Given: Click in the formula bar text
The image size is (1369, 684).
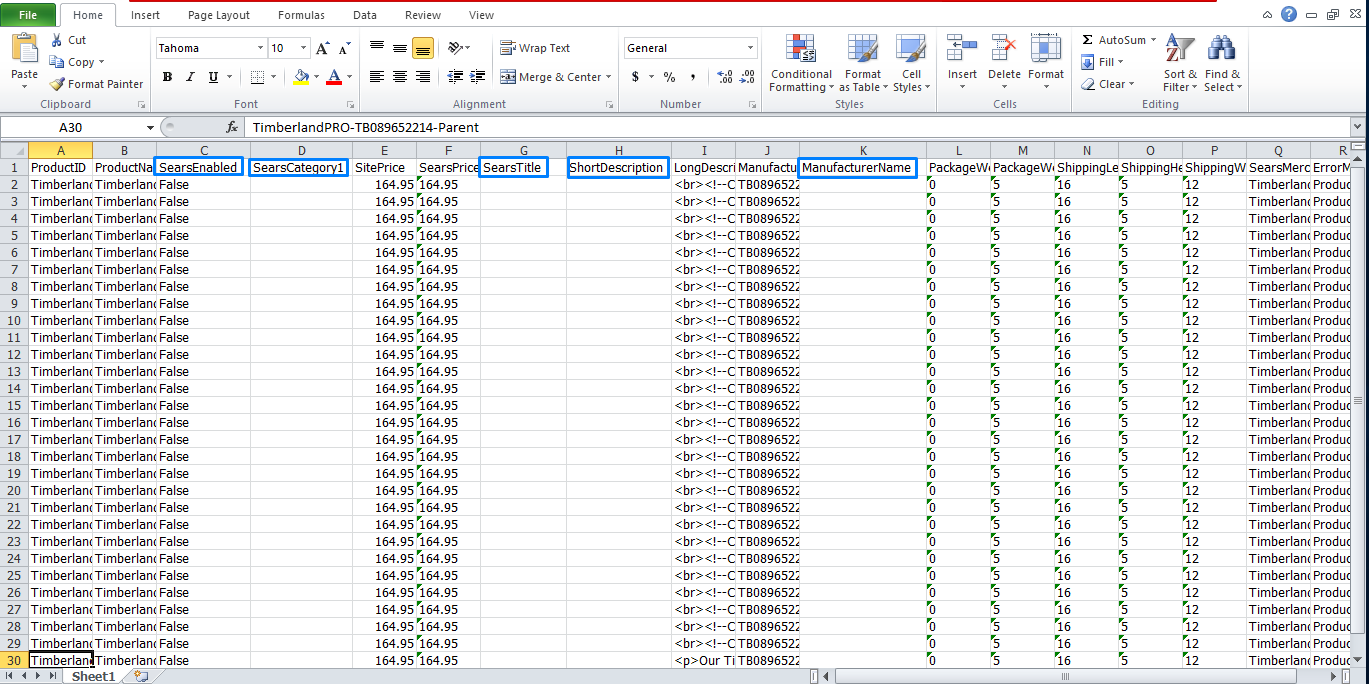Looking at the screenshot, I should (x=366, y=127).
